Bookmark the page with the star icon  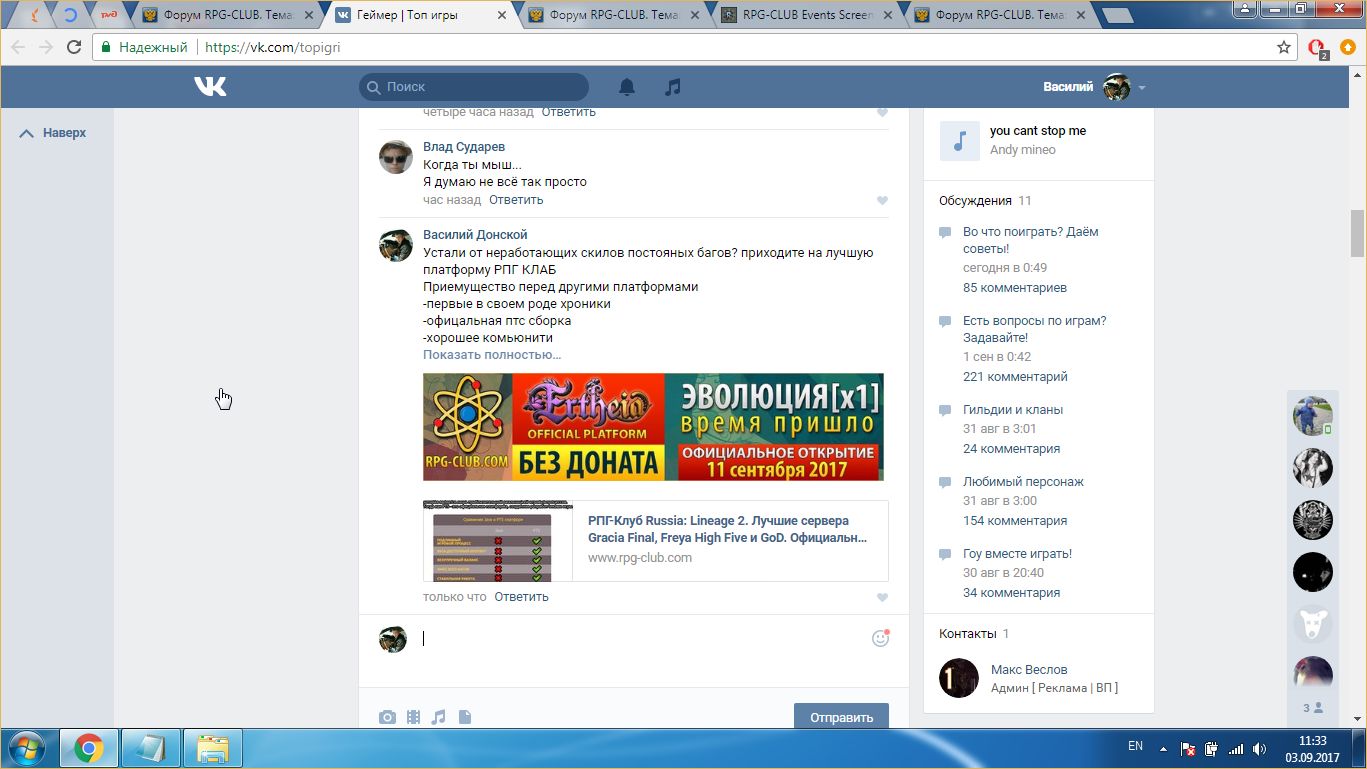pos(1284,47)
